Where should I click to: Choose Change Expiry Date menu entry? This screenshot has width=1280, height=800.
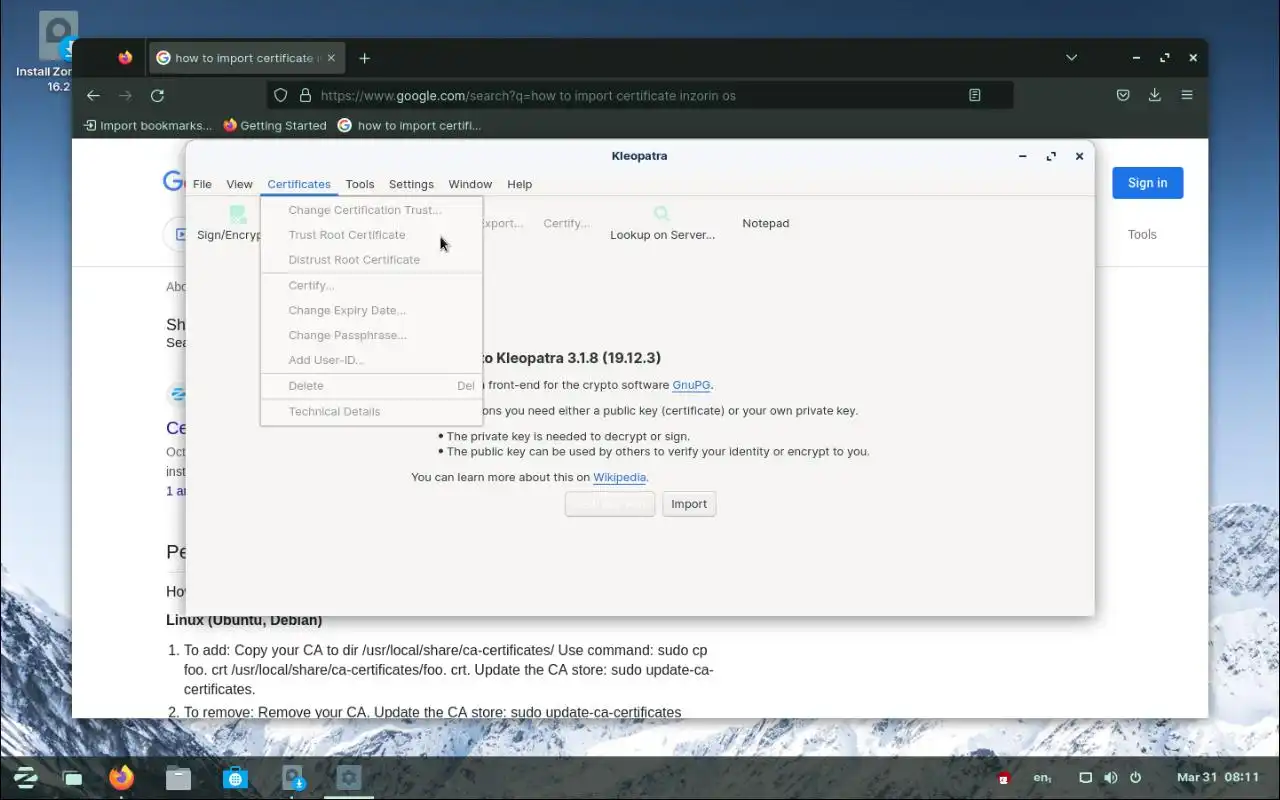click(x=371, y=311)
